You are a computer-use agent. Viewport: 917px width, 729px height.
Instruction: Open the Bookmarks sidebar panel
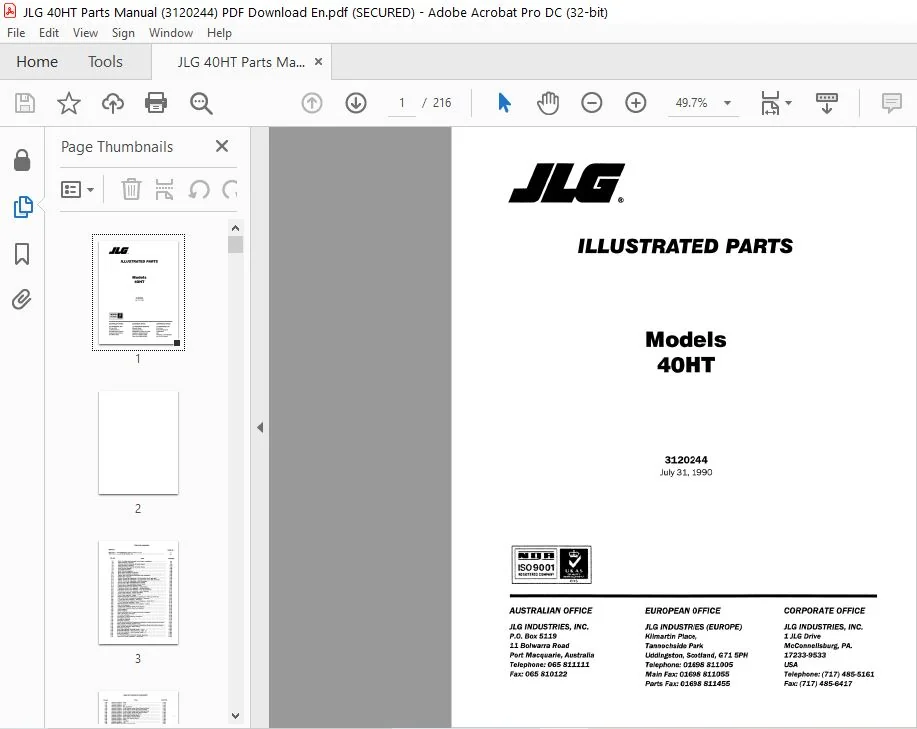(x=22, y=254)
